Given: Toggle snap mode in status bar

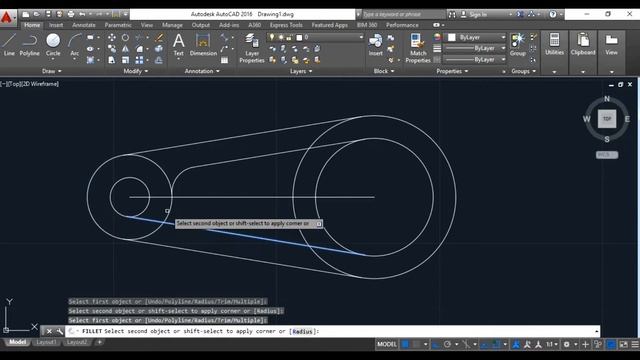Looking at the screenshot, I should pyautogui.click(x=416, y=344).
